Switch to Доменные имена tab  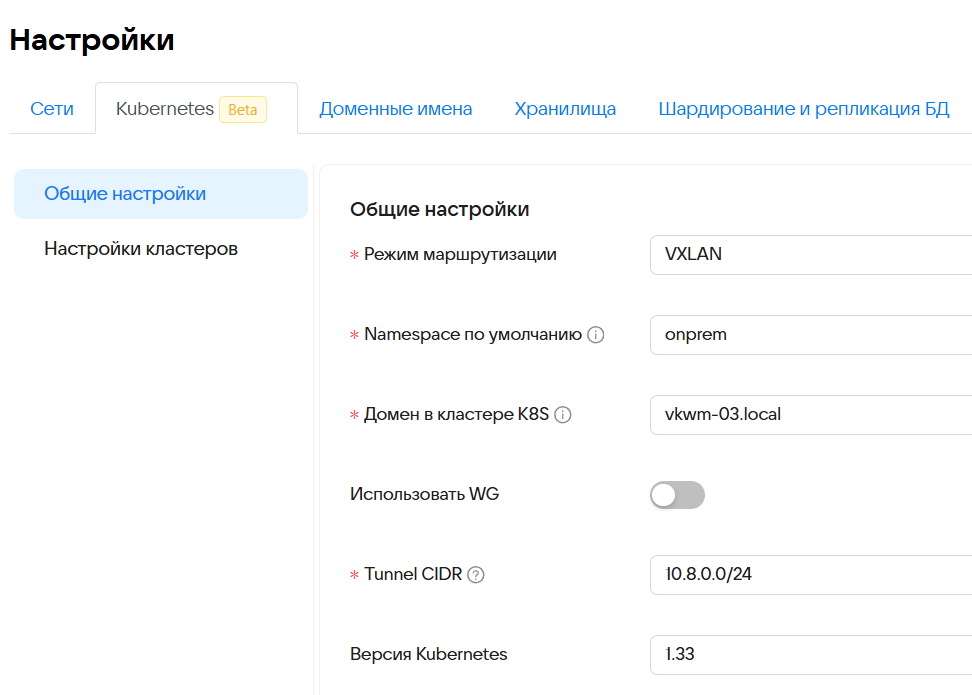[x=395, y=108]
